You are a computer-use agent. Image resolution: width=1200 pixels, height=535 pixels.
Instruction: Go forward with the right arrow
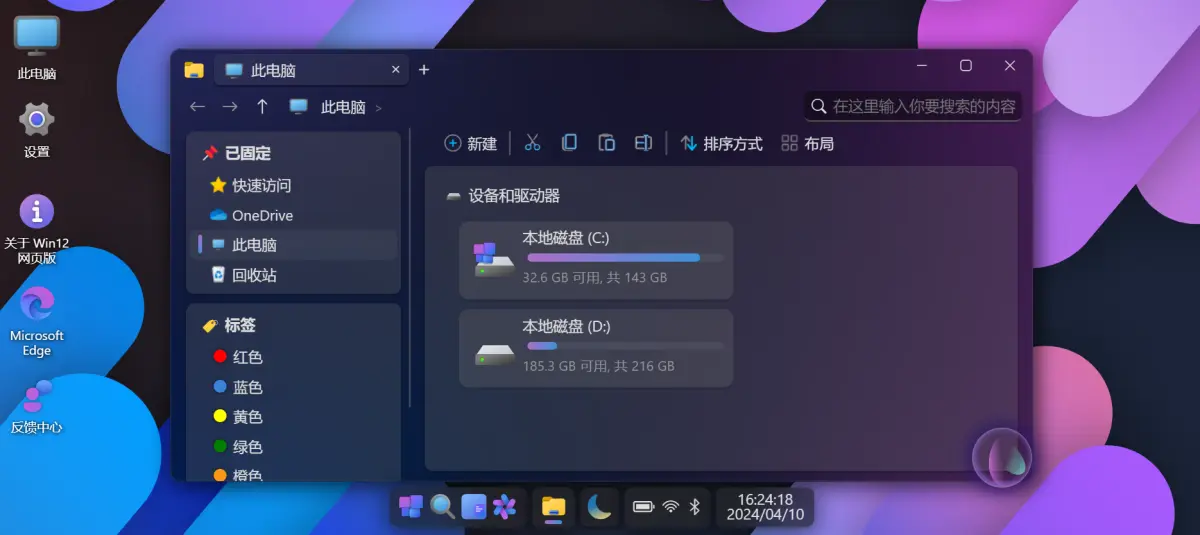pyautogui.click(x=230, y=107)
